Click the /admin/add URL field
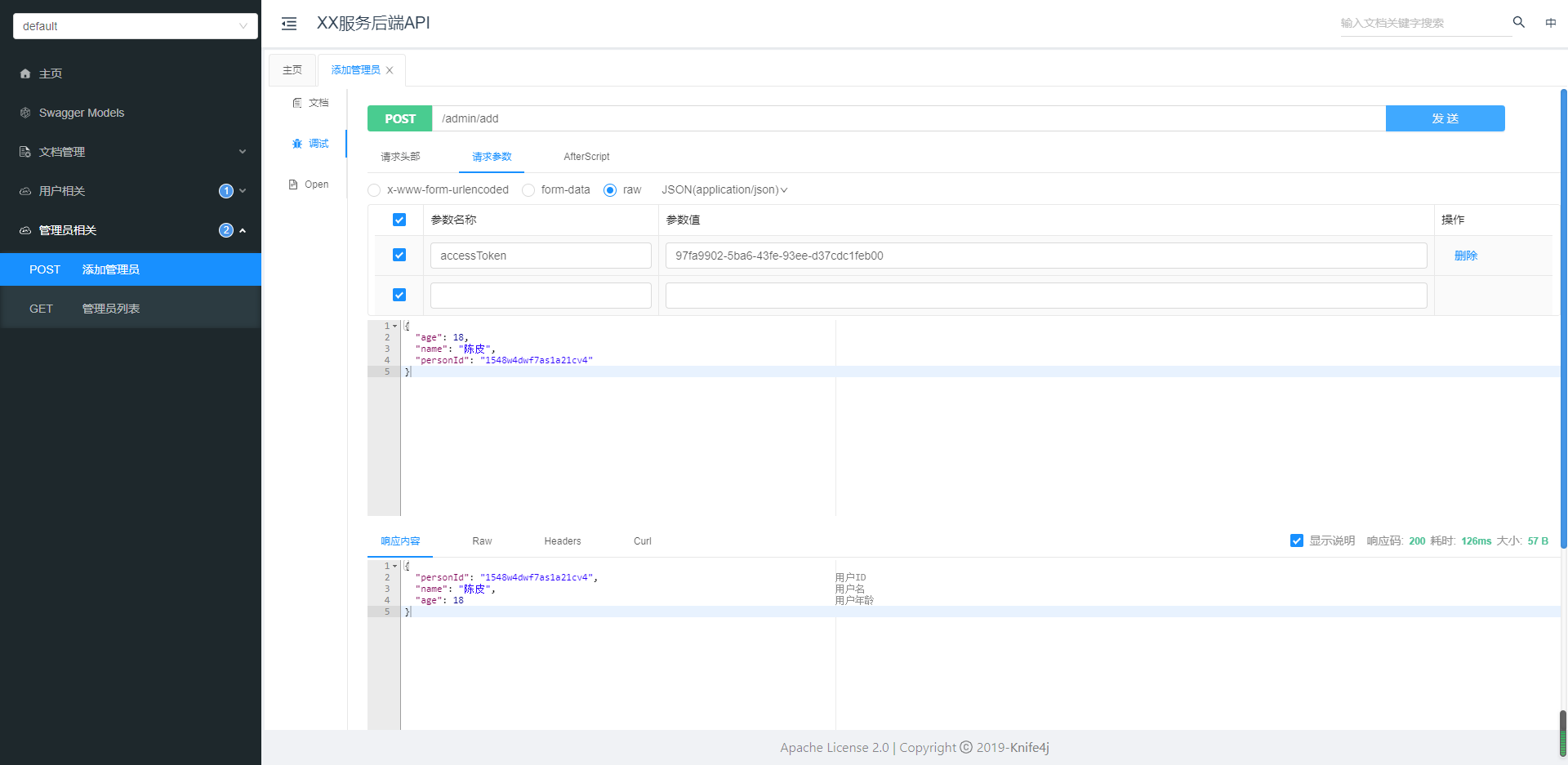 pyautogui.click(x=909, y=118)
